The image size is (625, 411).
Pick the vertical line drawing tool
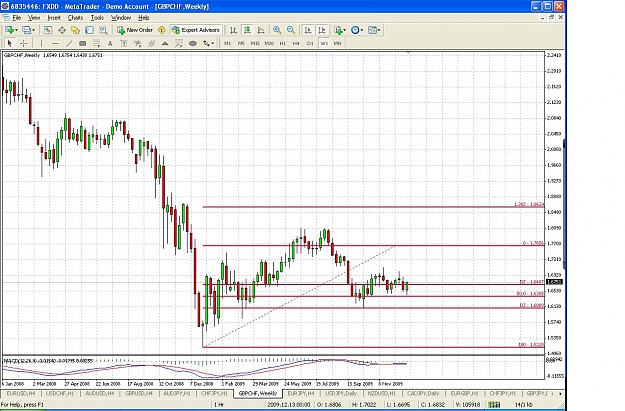click(x=41, y=43)
